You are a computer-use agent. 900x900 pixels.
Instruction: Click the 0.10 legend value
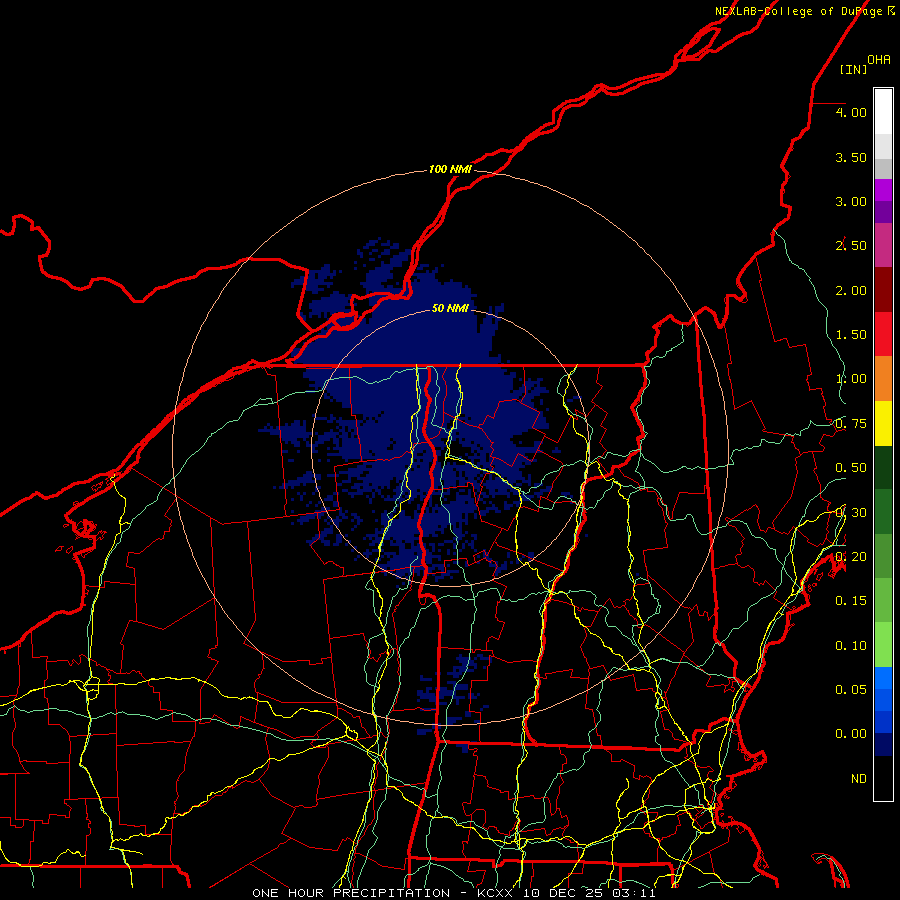click(851, 646)
